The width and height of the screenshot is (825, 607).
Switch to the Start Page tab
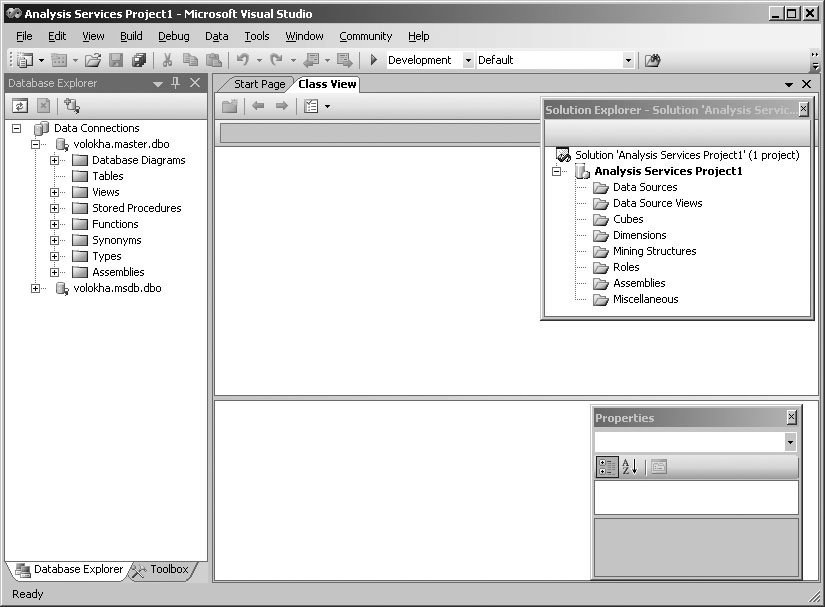pyautogui.click(x=259, y=84)
